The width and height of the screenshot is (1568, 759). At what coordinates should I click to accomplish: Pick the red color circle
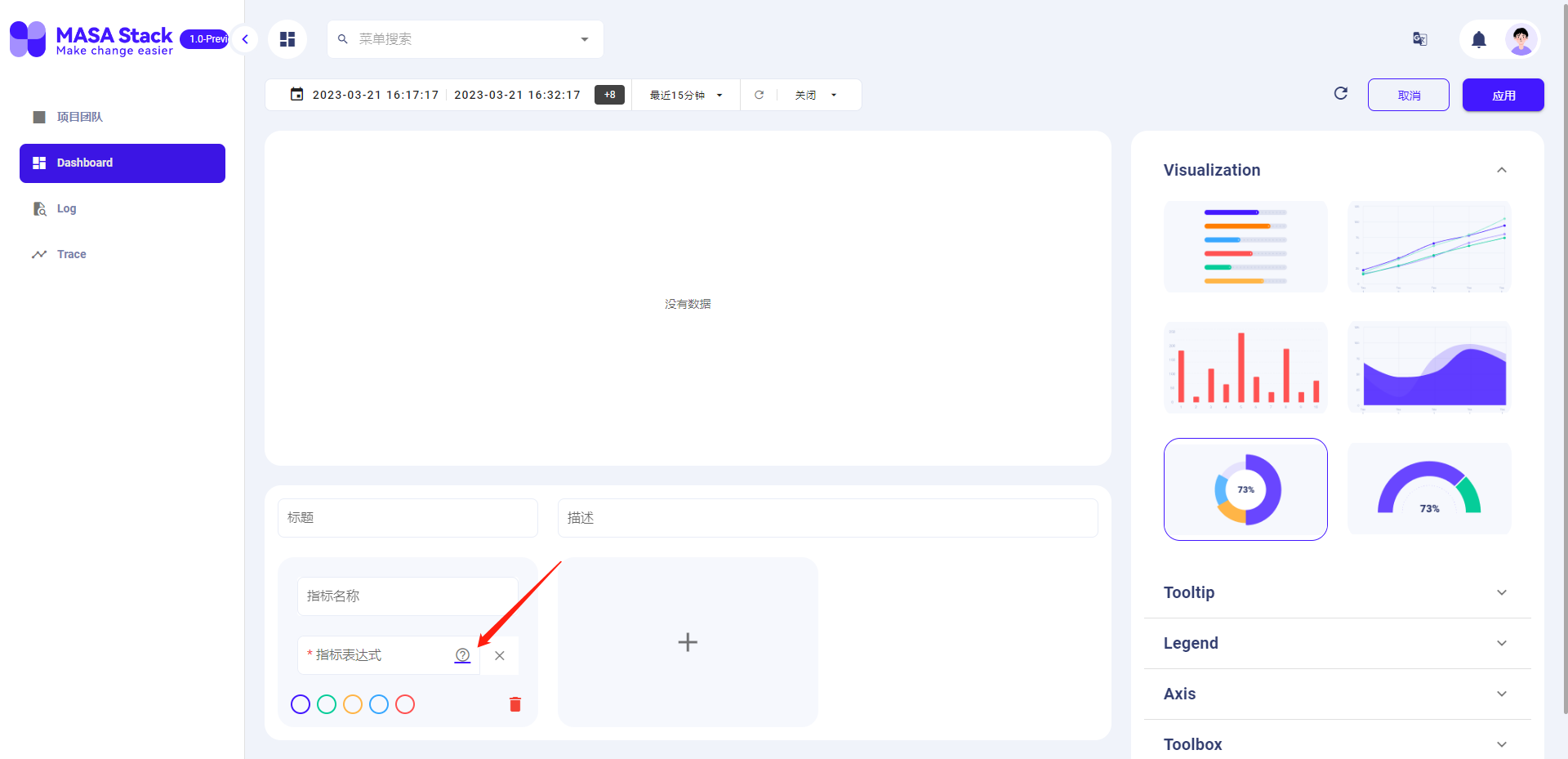pyautogui.click(x=405, y=704)
